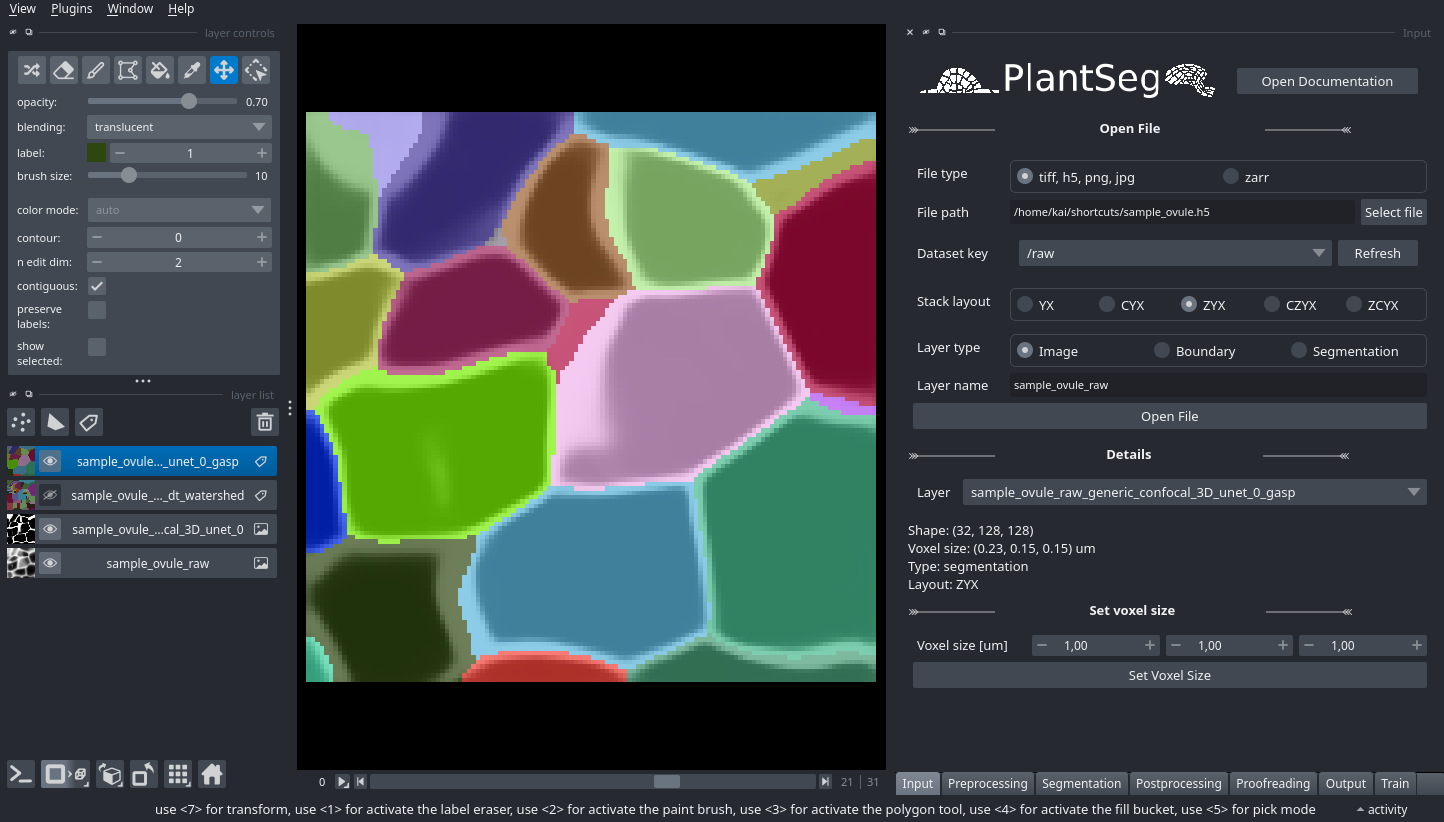Viewport: 1444px width, 822px height.
Task: Select the polygon tool
Action: pos(127,69)
